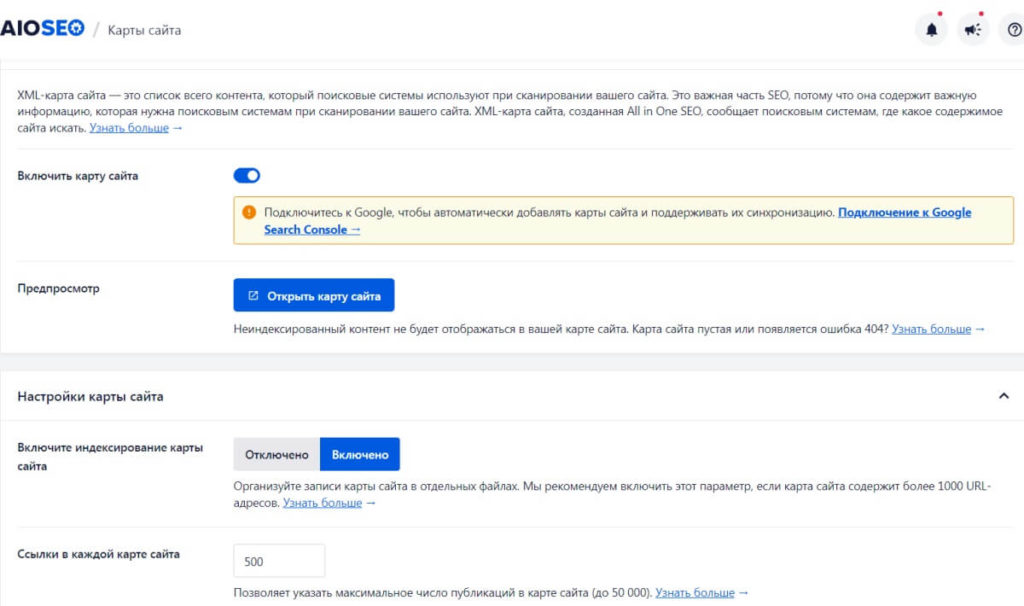The image size is (1024, 606).
Task: Click the Карты сайта breadcrumb title
Action: (144, 30)
